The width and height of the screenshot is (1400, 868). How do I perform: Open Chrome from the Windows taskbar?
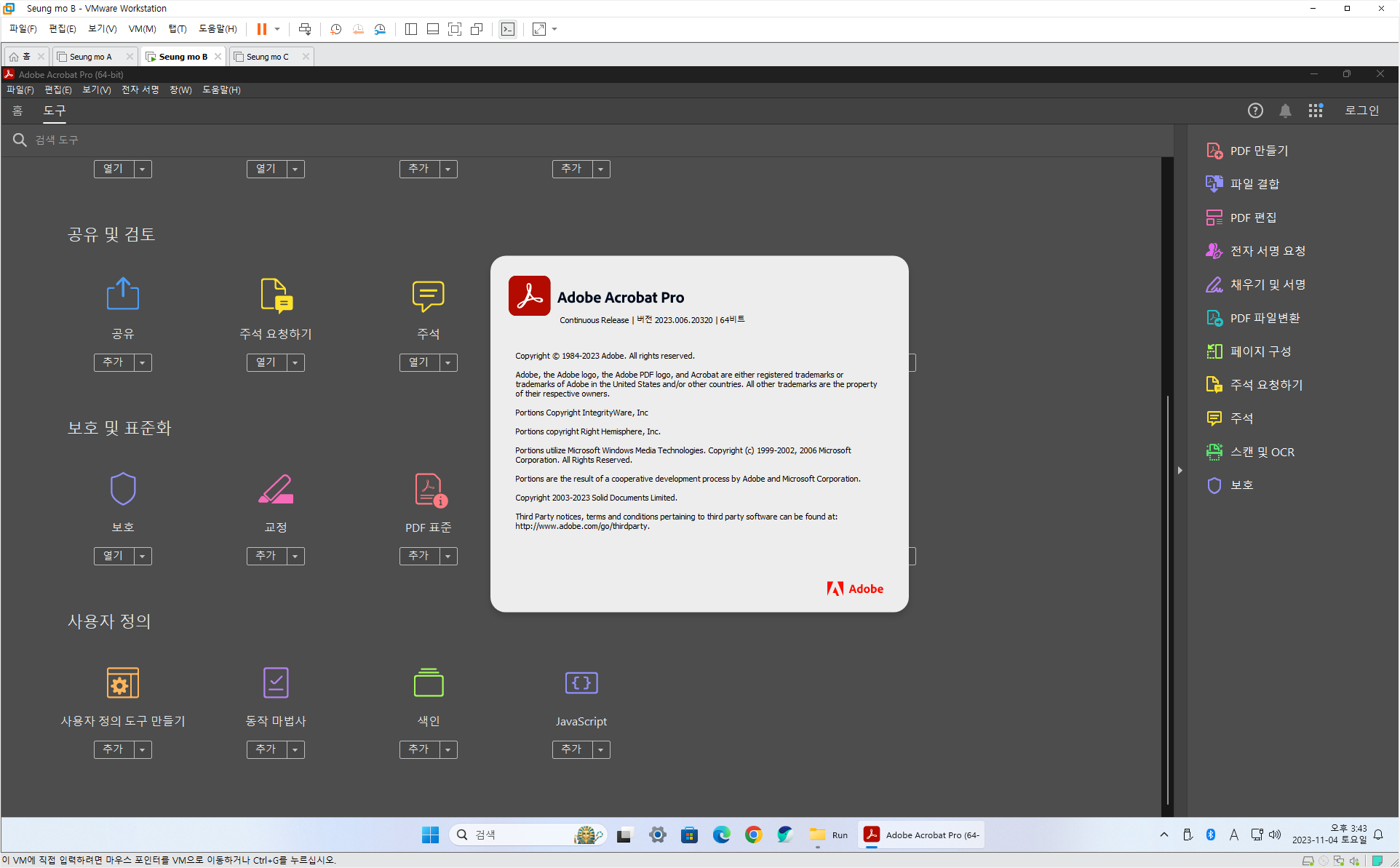(753, 835)
